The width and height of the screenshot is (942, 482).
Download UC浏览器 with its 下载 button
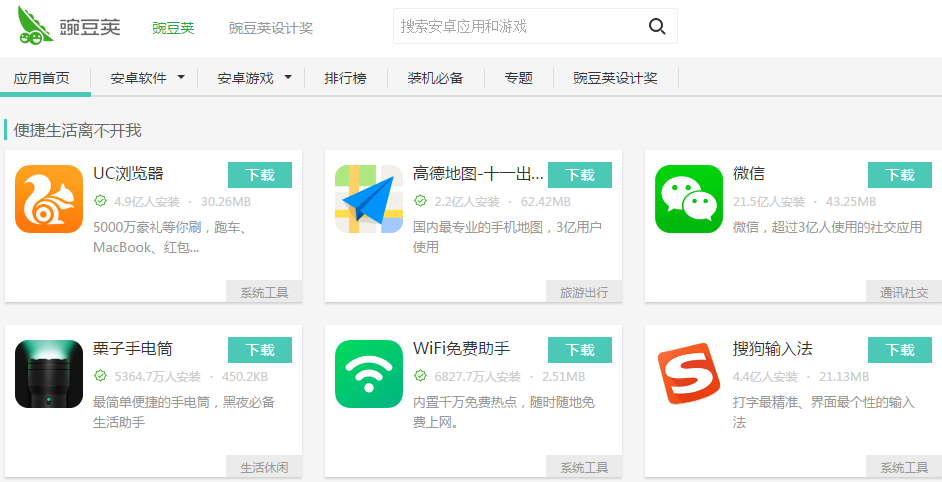coord(260,175)
